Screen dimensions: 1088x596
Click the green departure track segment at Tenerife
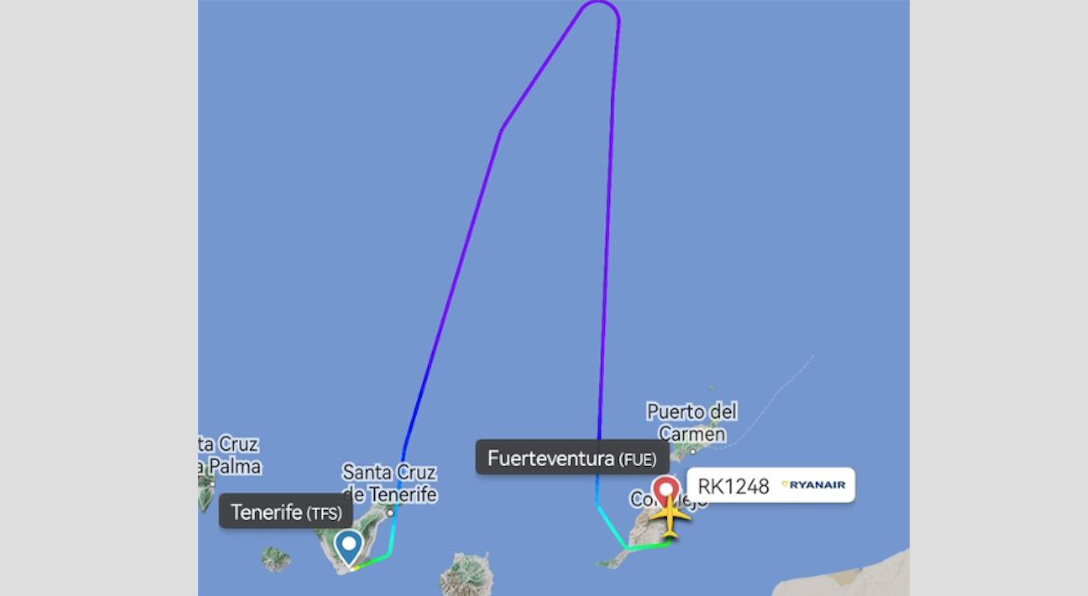[x=373, y=560]
